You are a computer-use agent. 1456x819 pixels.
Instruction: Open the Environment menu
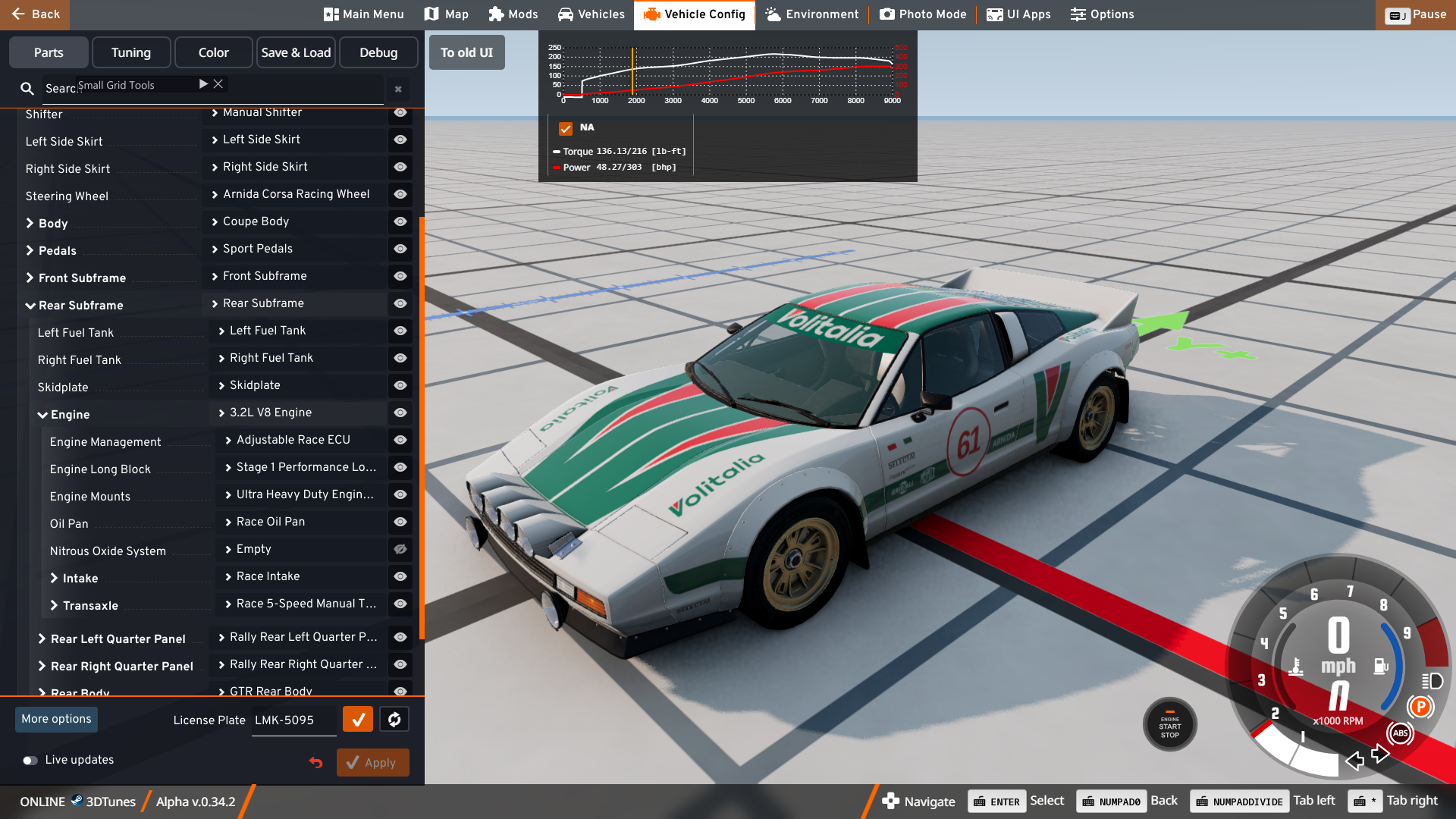click(812, 14)
